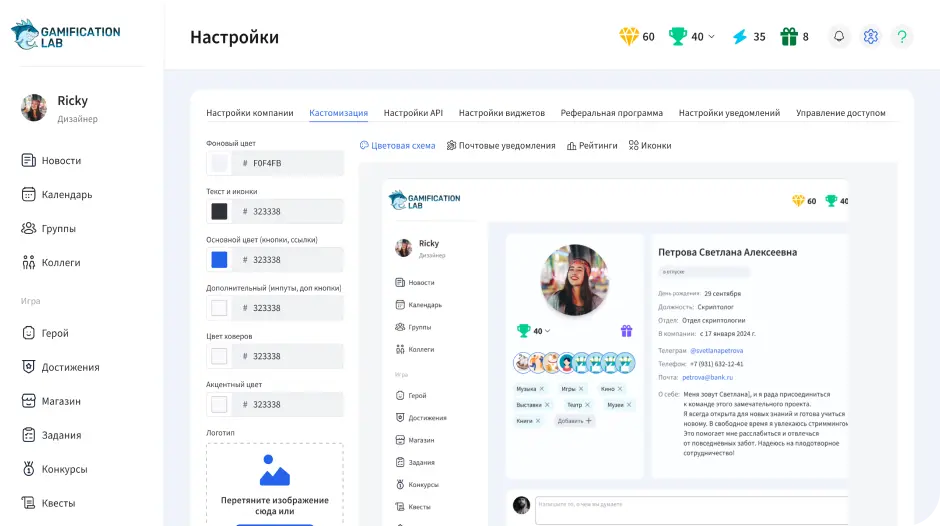Remove the Выставки tag in preview

pos(547,405)
